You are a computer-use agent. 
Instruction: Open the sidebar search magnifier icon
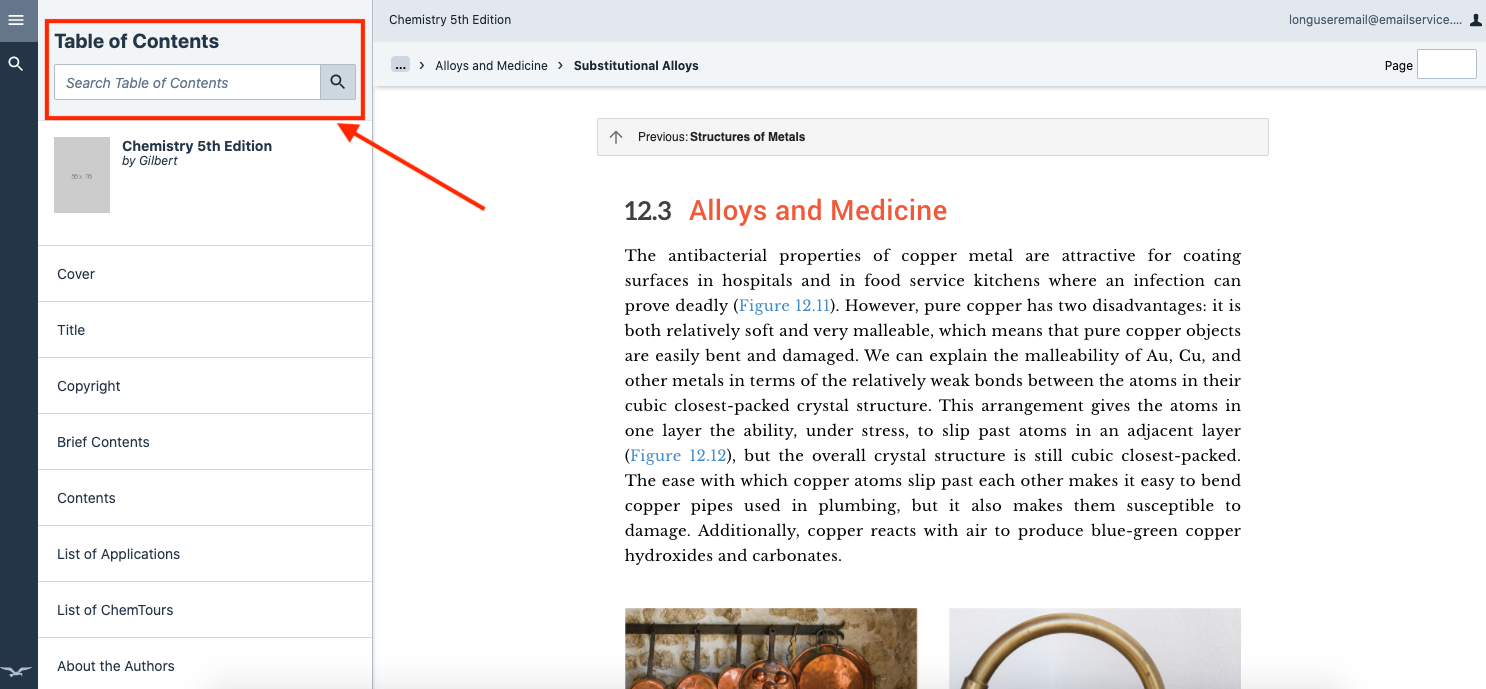click(15, 64)
